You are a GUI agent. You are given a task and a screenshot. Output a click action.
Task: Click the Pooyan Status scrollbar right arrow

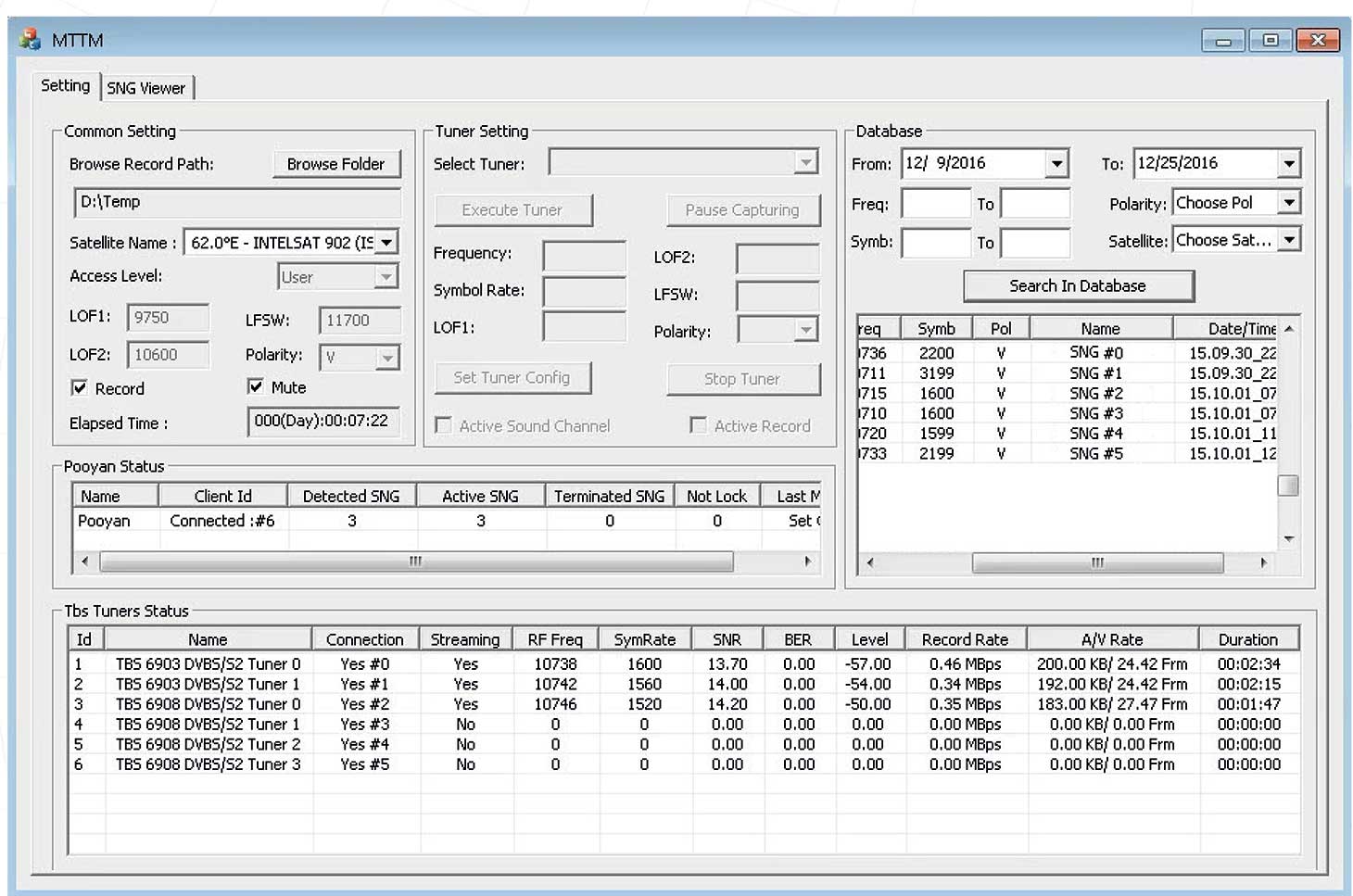pyautogui.click(x=807, y=561)
